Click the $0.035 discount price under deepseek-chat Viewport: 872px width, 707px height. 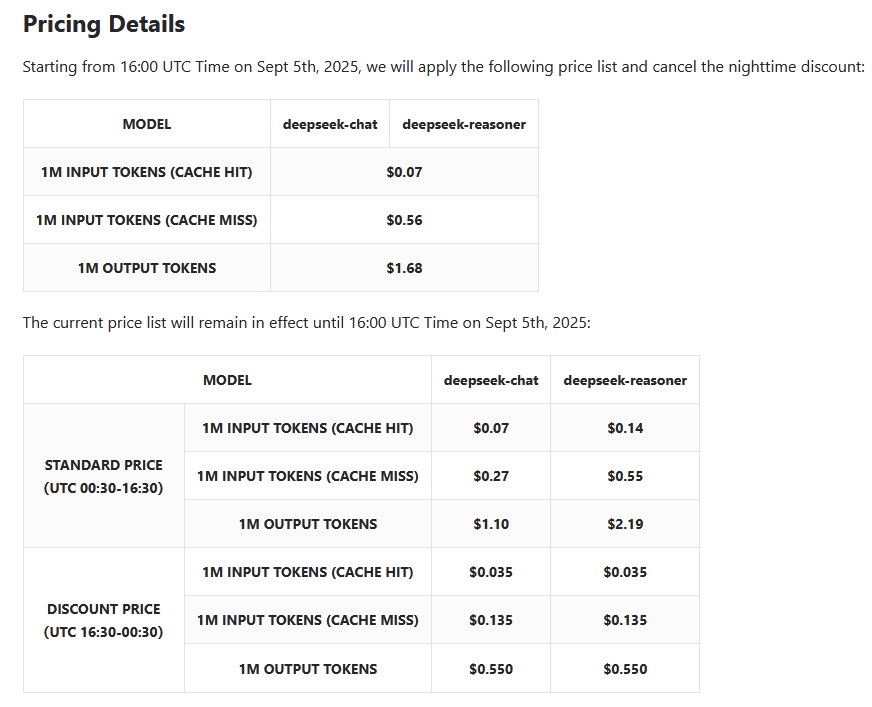point(491,572)
